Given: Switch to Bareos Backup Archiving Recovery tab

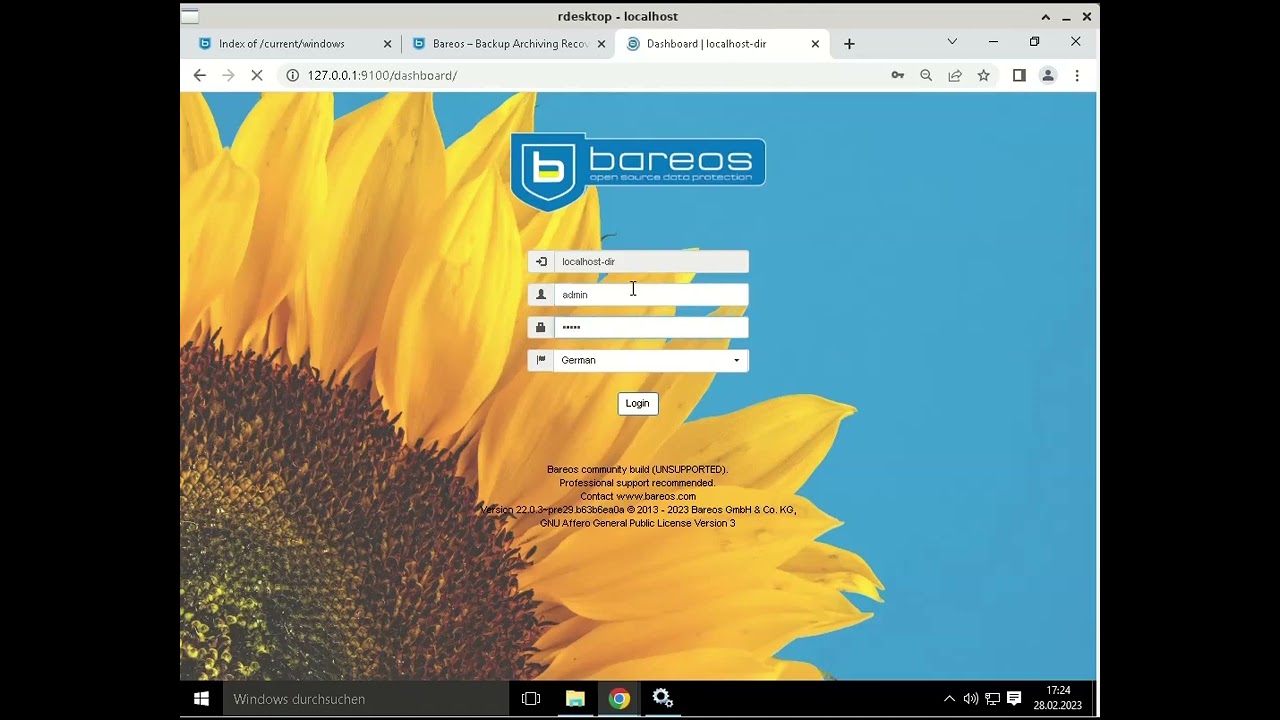Looking at the screenshot, I should pos(510,44).
